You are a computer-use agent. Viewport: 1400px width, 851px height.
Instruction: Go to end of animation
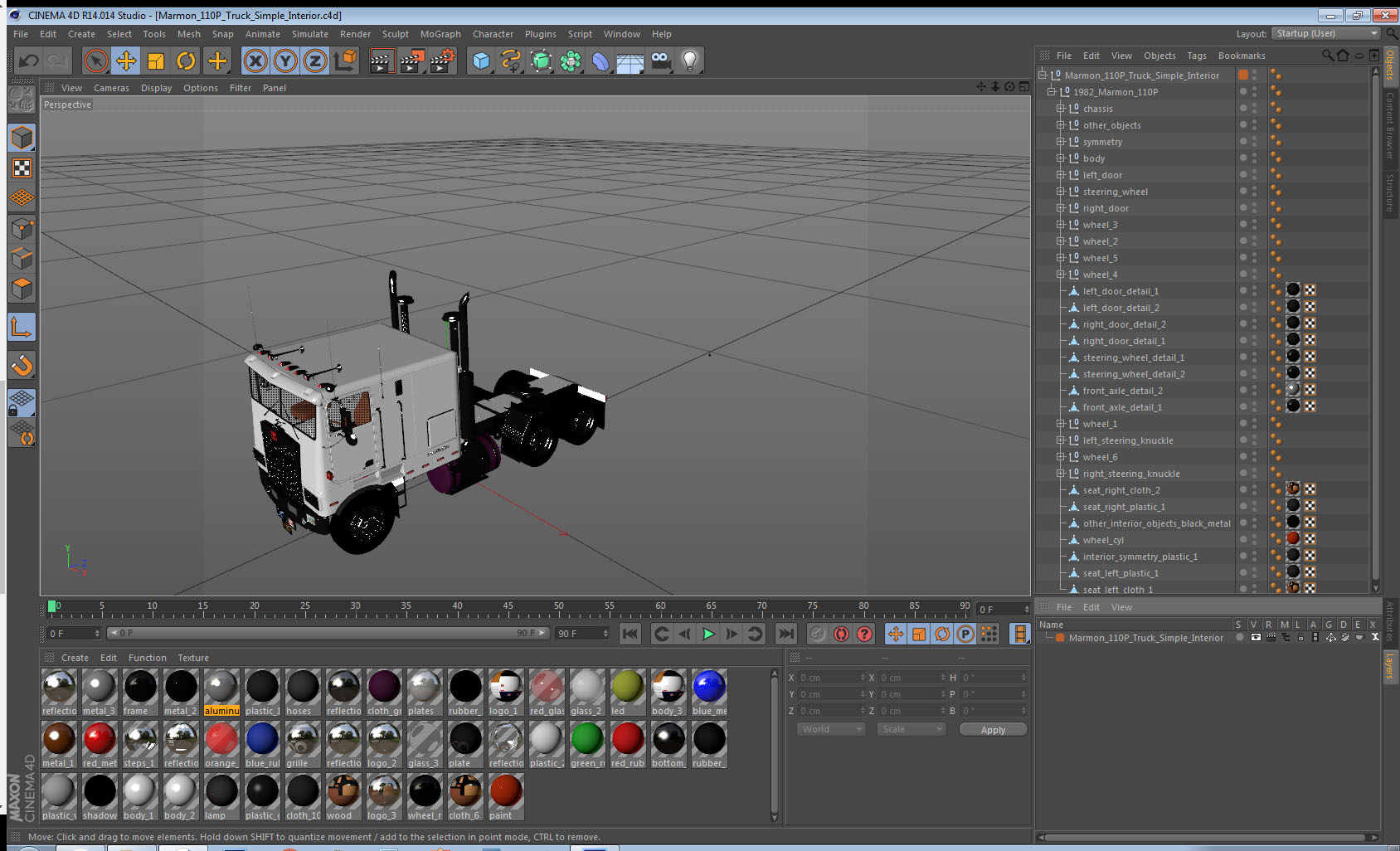785,634
